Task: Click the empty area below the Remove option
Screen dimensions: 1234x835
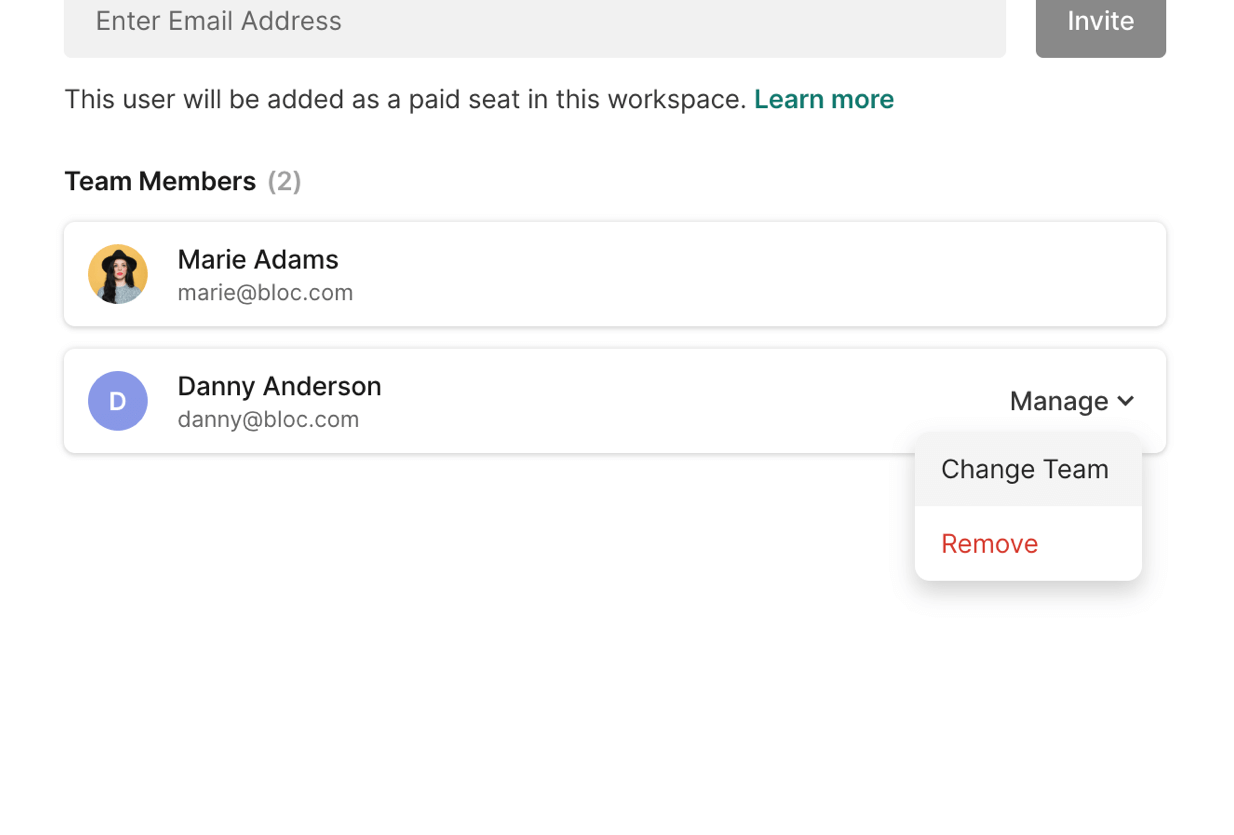Action: (1027, 680)
